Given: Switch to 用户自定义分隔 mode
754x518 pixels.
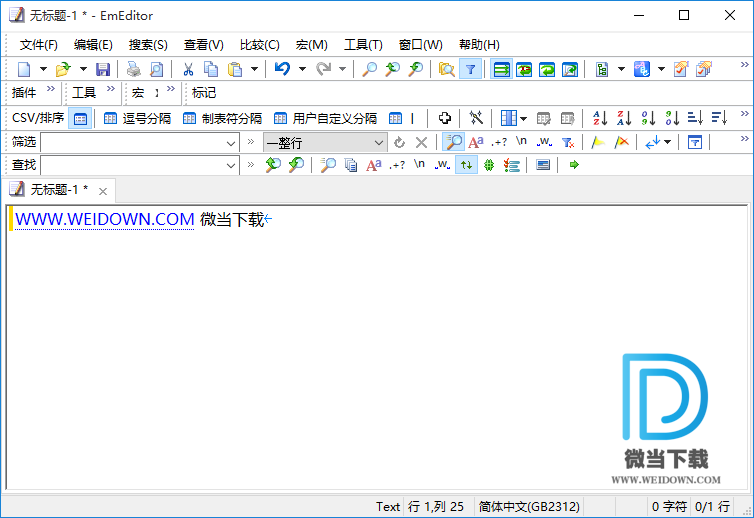Looking at the screenshot, I should tap(326, 118).
